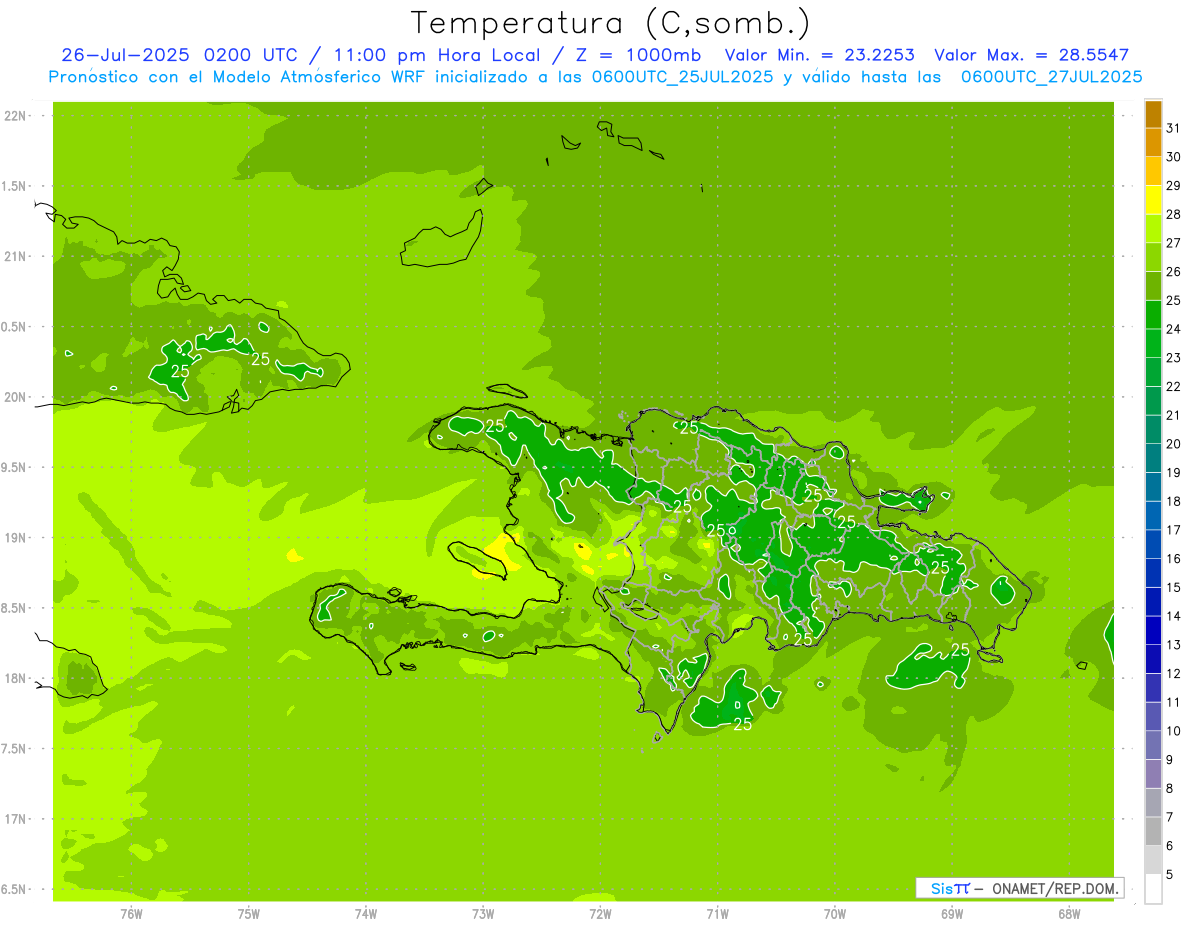Image resolution: width=1200 pixels, height=927 pixels.
Task: Click legend value '28'
Action: (1174, 214)
